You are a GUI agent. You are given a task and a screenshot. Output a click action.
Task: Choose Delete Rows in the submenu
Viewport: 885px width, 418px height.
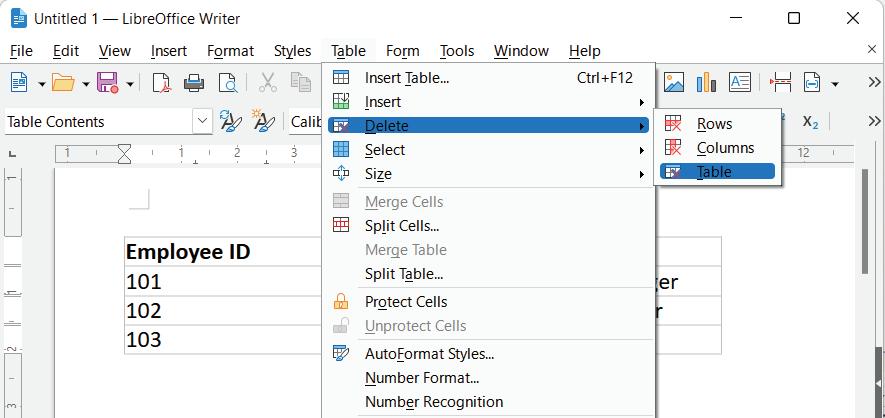coord(714,124)
